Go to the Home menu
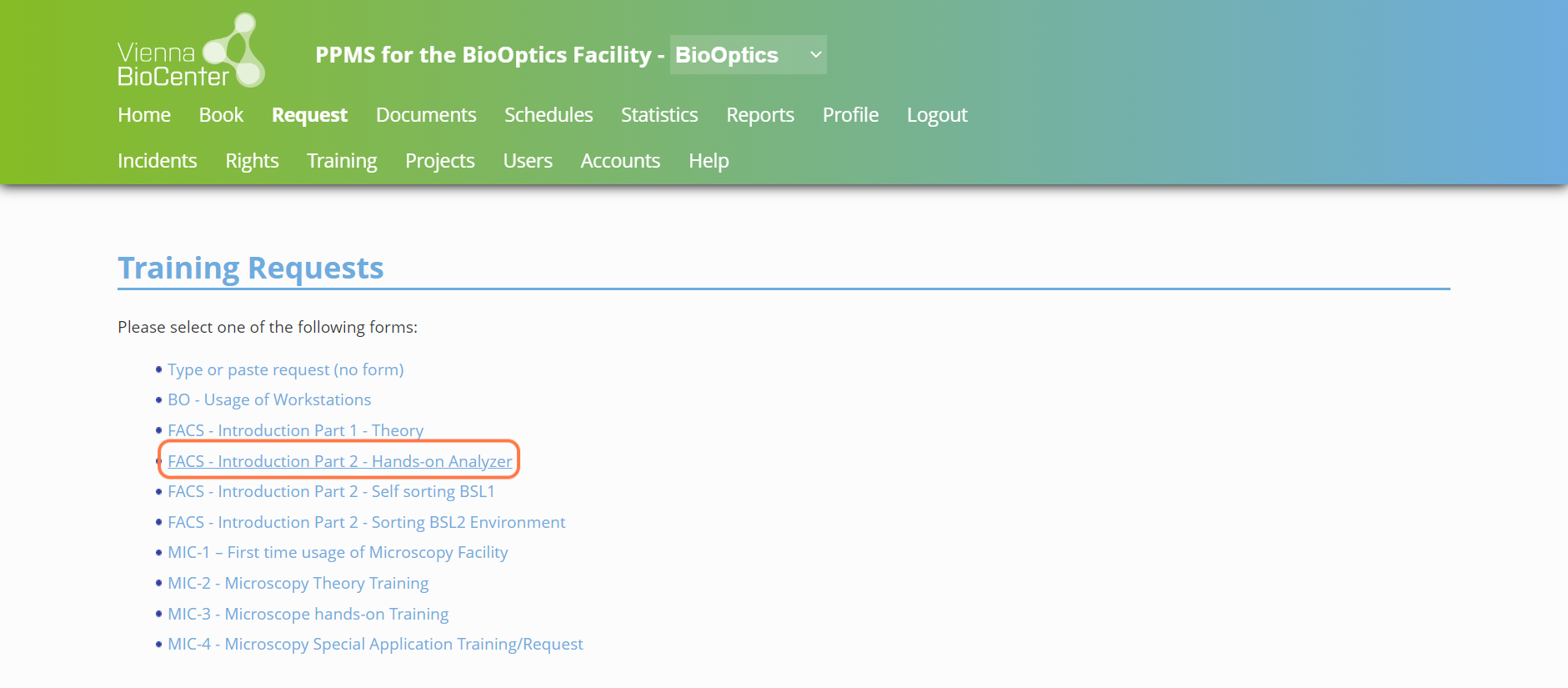 coord(144,115)
